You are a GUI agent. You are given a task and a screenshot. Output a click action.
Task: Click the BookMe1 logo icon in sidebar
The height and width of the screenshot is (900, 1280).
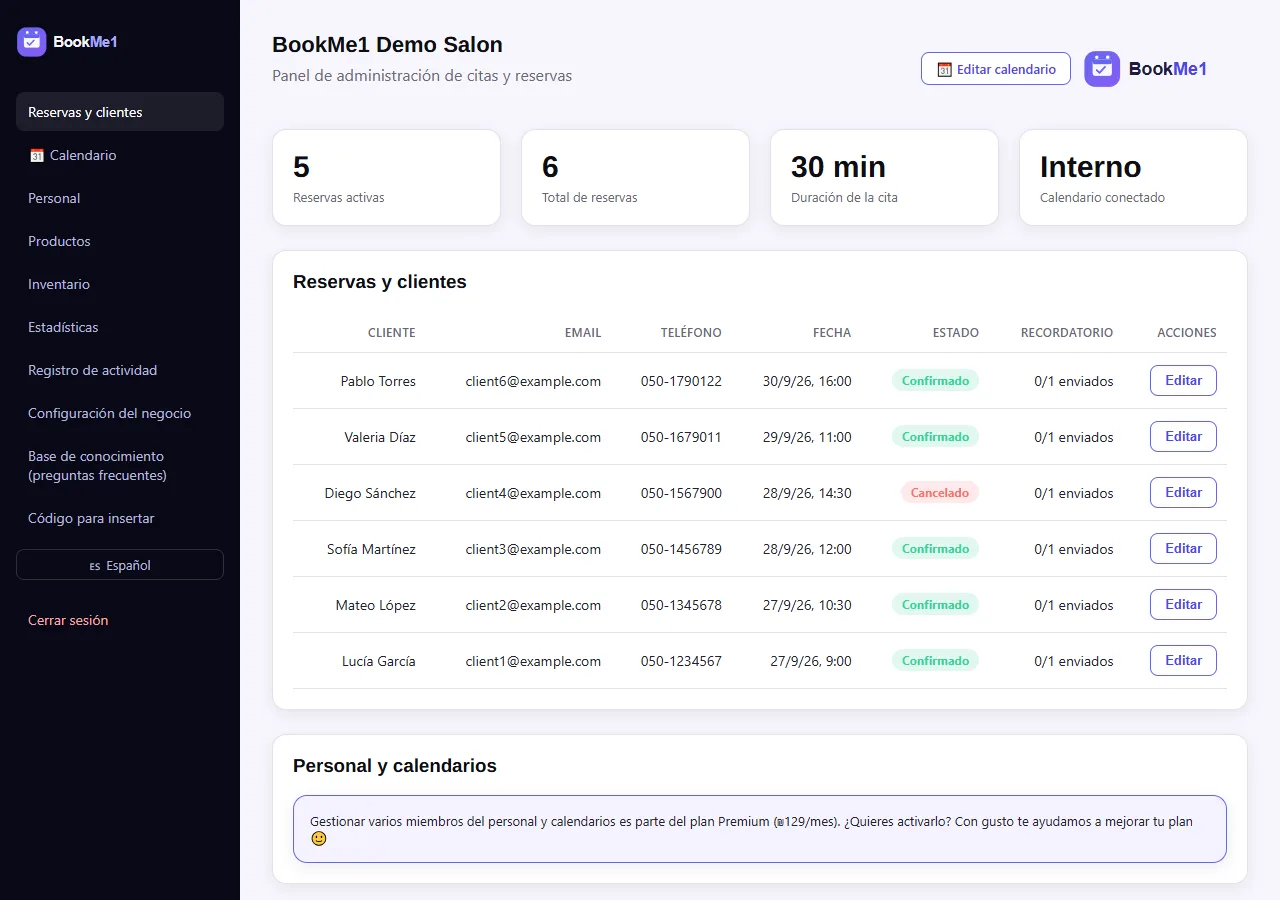[32, 42]
